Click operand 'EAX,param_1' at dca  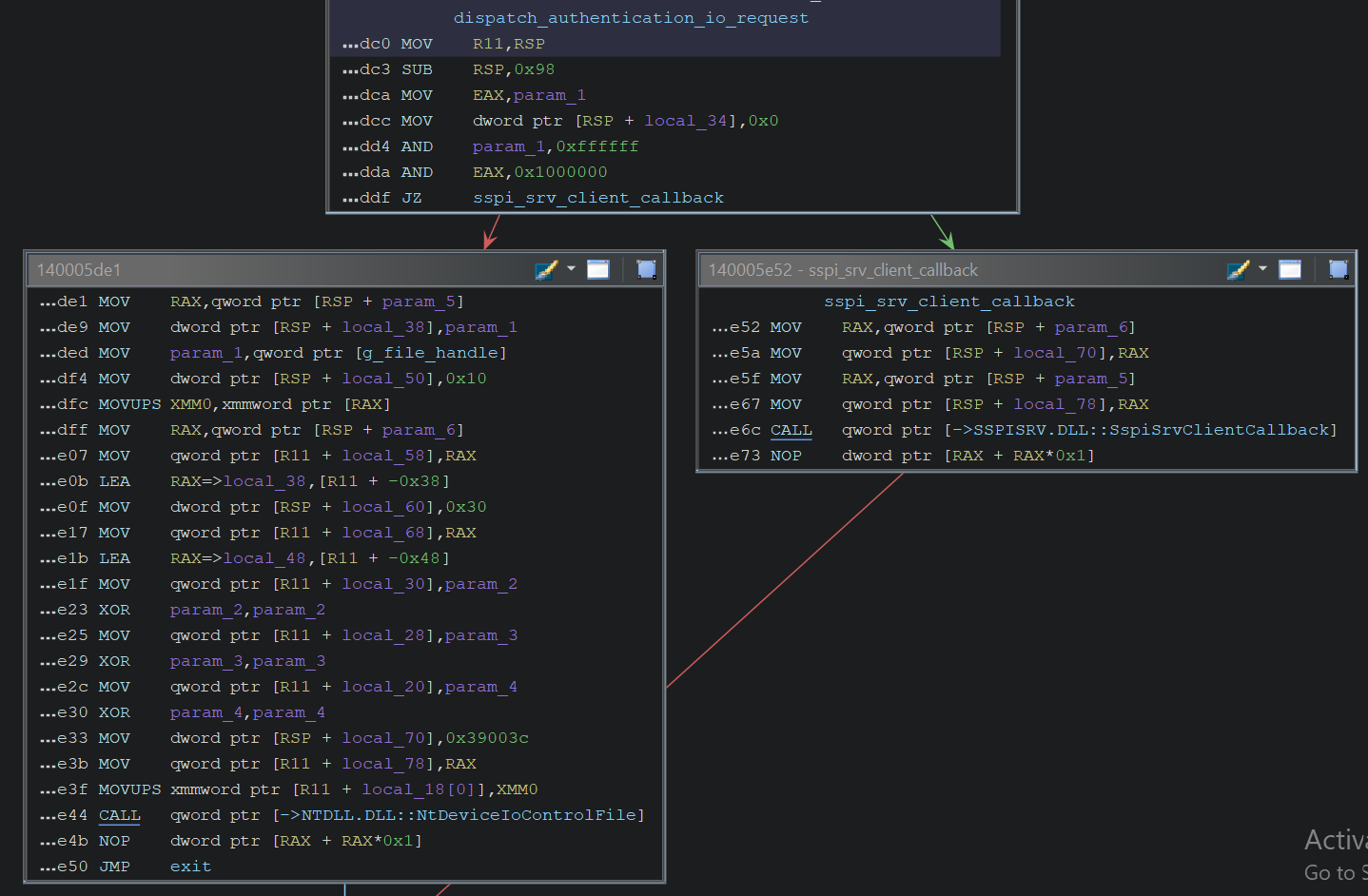(x=529, y=95)
